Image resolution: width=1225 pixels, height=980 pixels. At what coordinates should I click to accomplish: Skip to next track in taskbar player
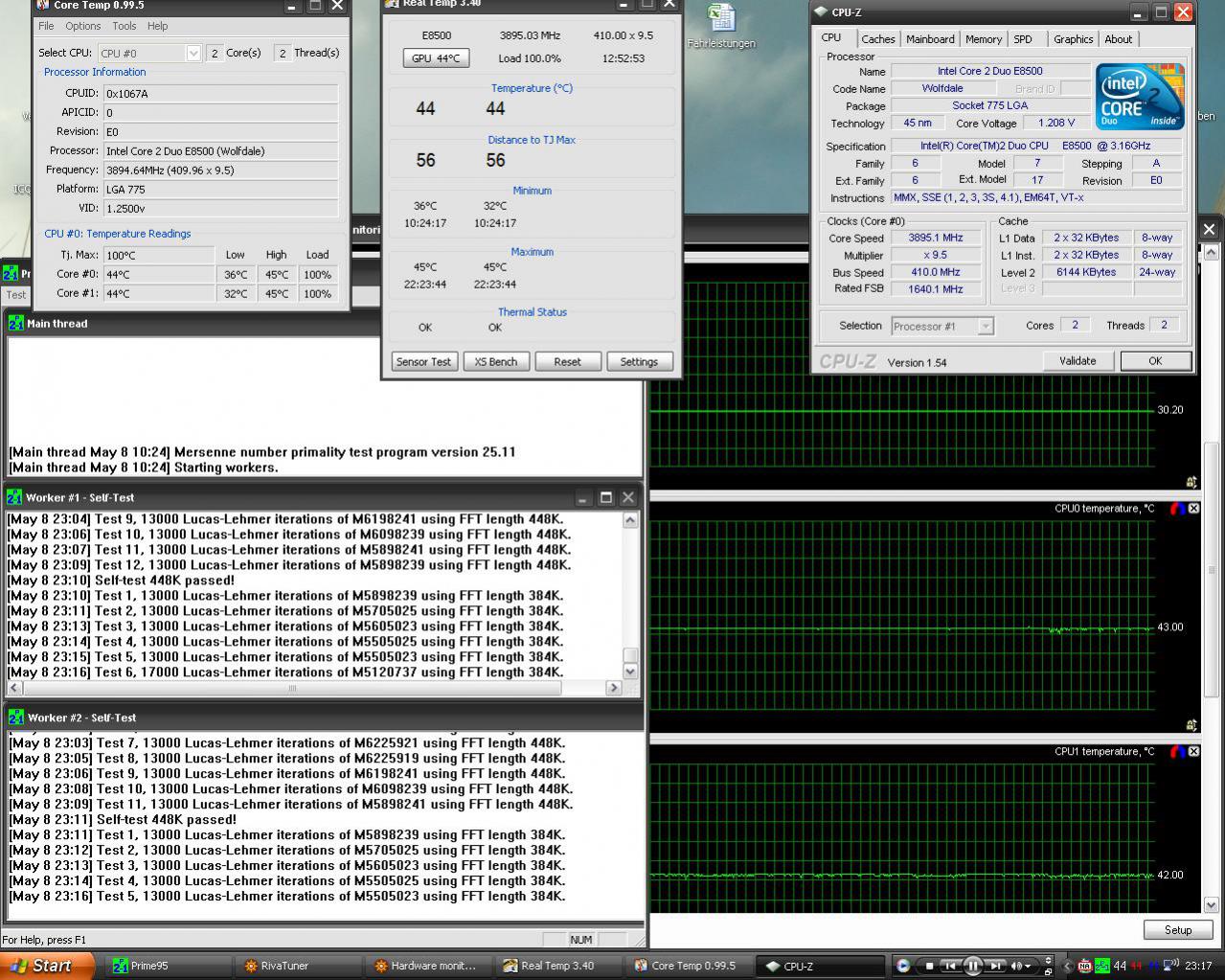pos(995,966)
